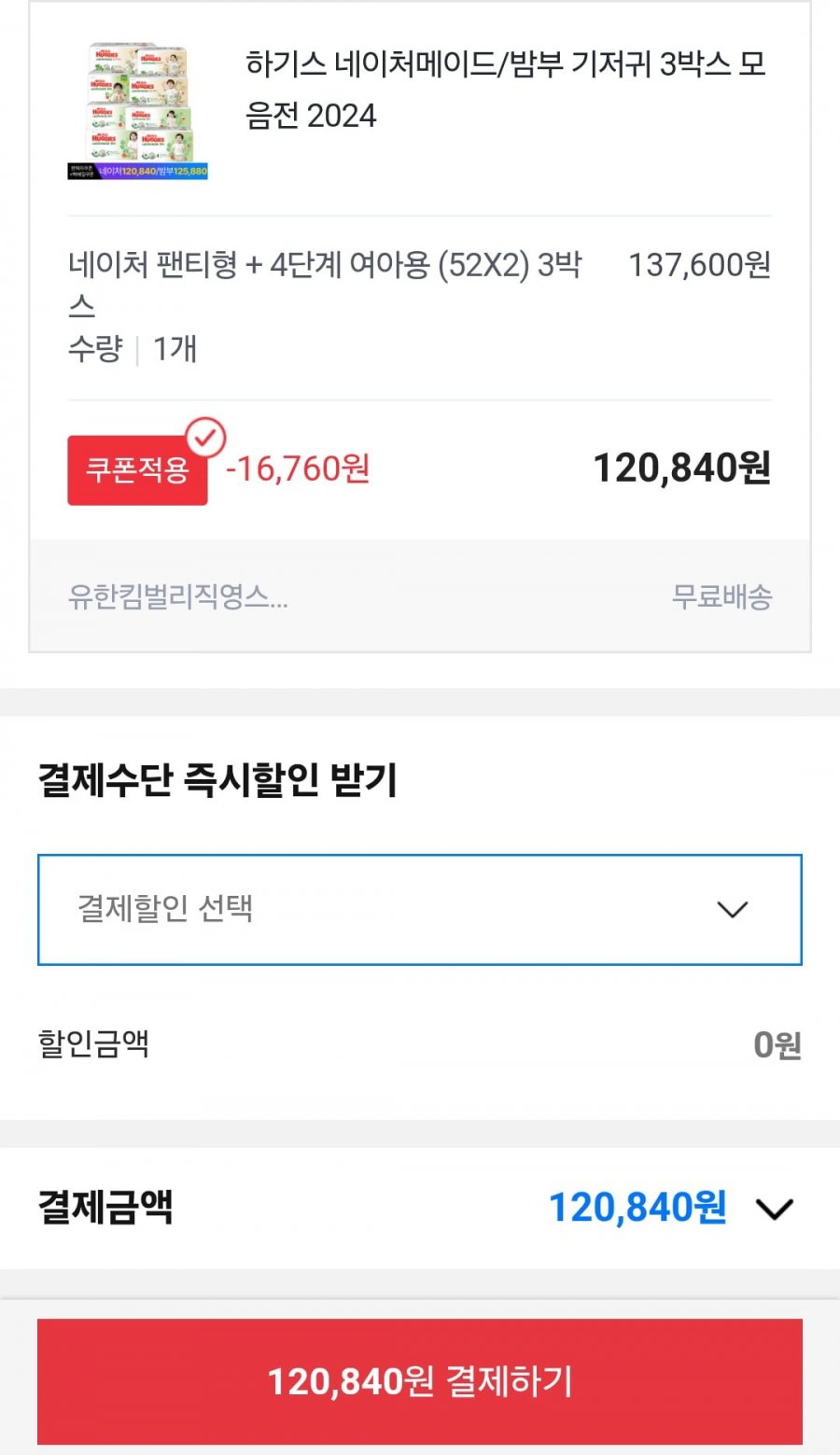Tap the 137,600원 original price
This screenshot has height=1455, width=840.
point(699,266)
